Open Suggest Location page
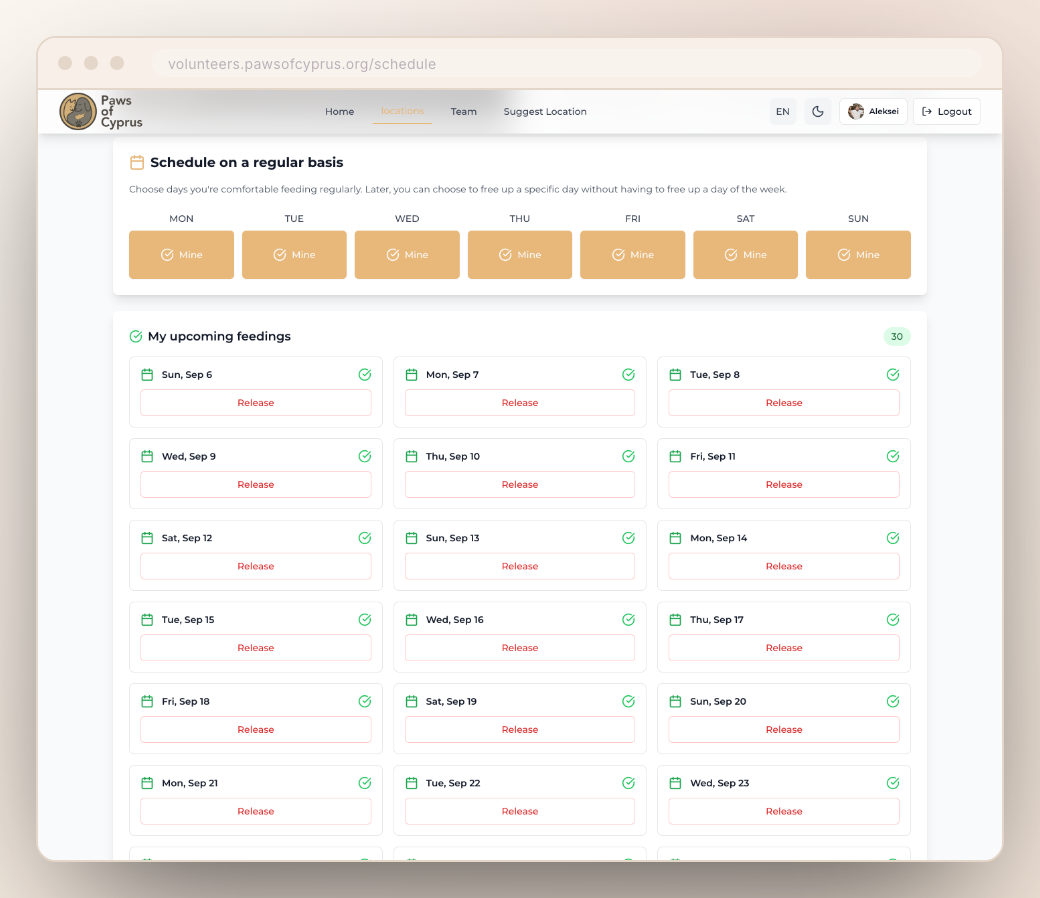The width and height of the screenshot is (1040, 898). [x=545, y=111]
